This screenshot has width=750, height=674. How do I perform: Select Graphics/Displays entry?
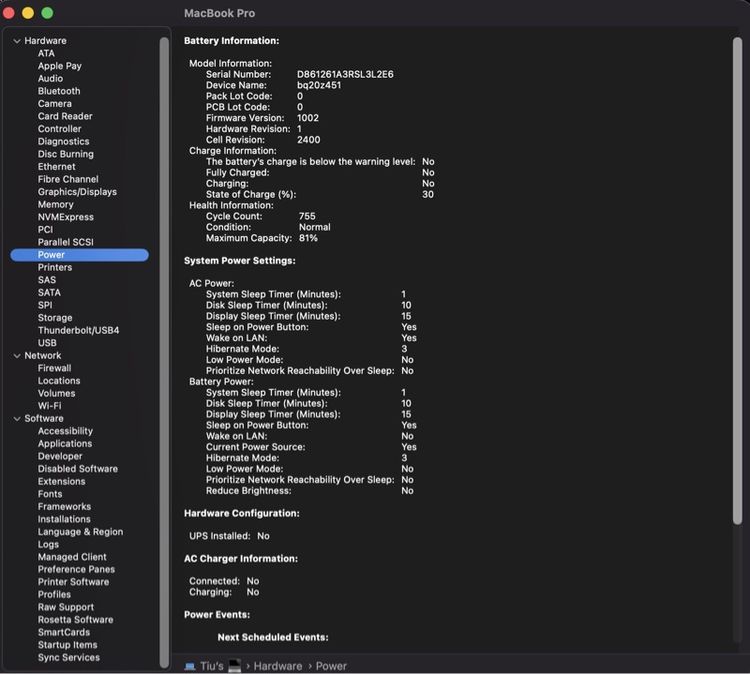click(77, 192)
